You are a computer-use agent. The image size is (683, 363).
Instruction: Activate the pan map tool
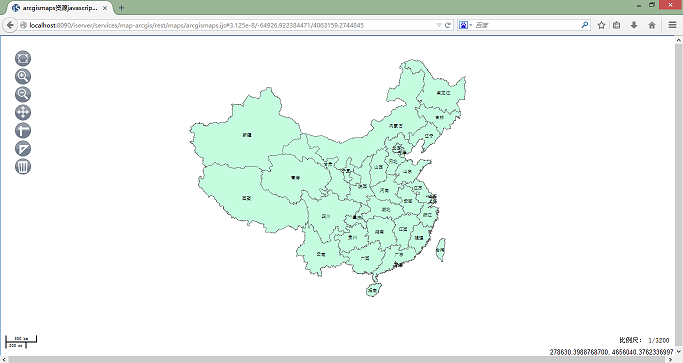pyautogui.click(x=23, y=112)
